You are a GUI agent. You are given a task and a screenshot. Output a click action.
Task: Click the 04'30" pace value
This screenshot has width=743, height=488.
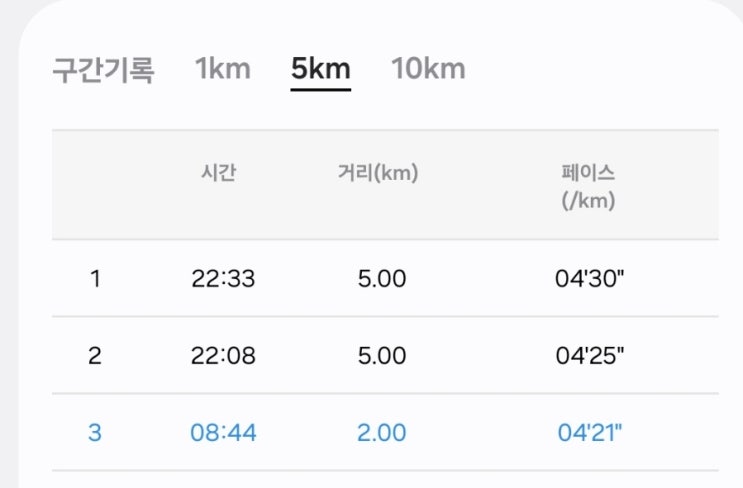pyautogui.click(x=588, y=279)
